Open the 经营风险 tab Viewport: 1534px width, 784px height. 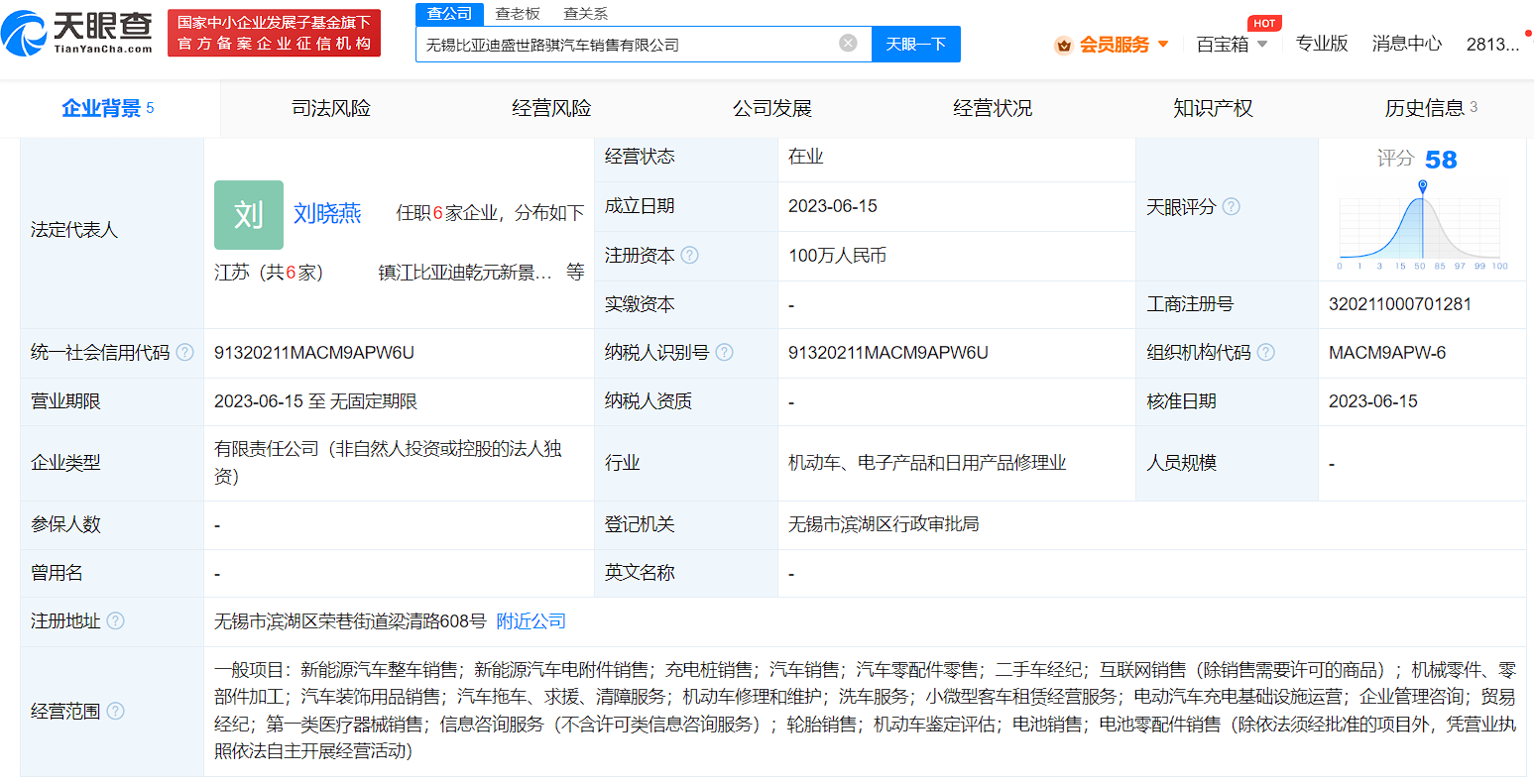pyautogui.click(x=551, y=108)
